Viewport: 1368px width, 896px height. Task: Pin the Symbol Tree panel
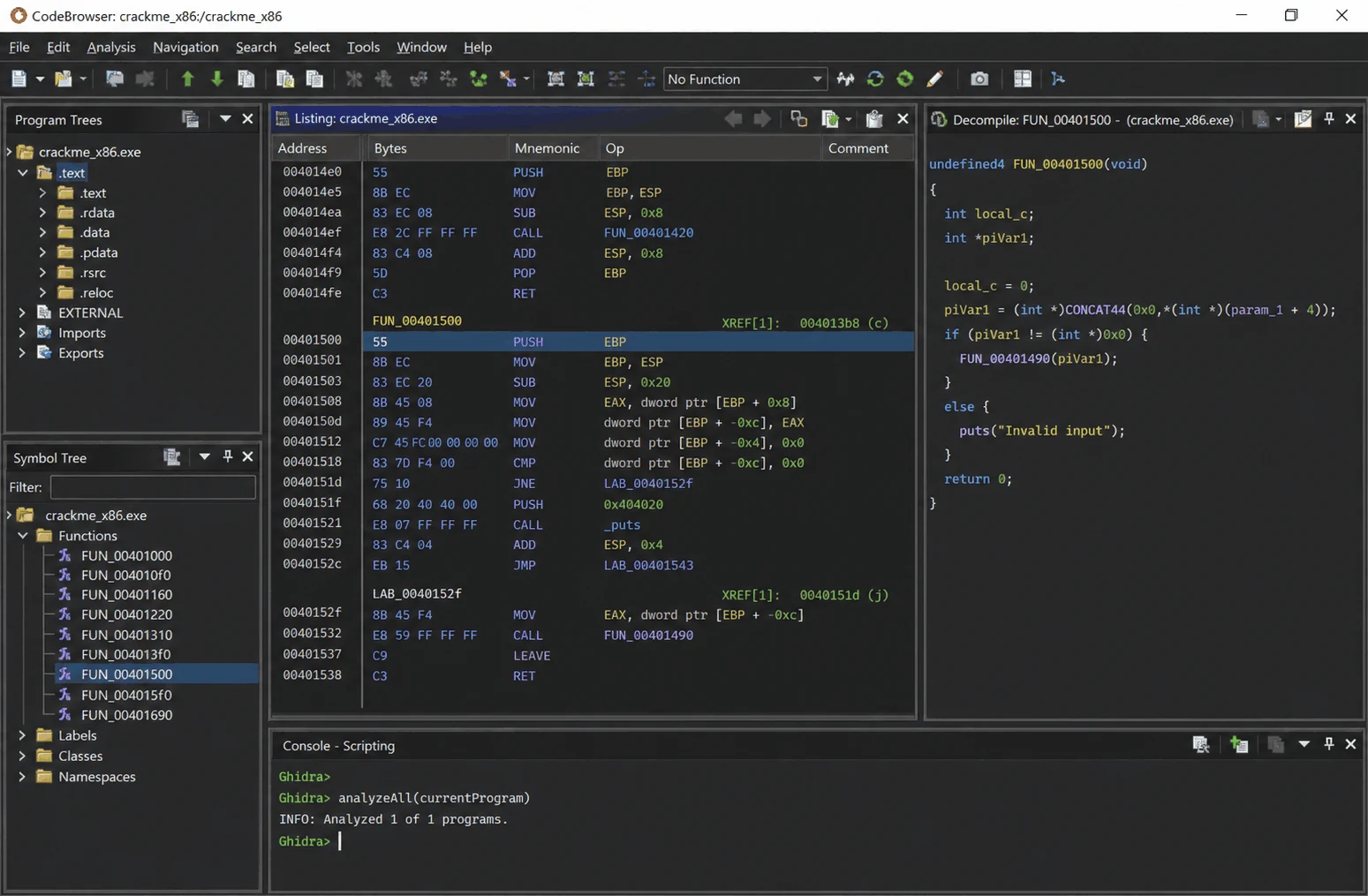click(x=228, y=456)
